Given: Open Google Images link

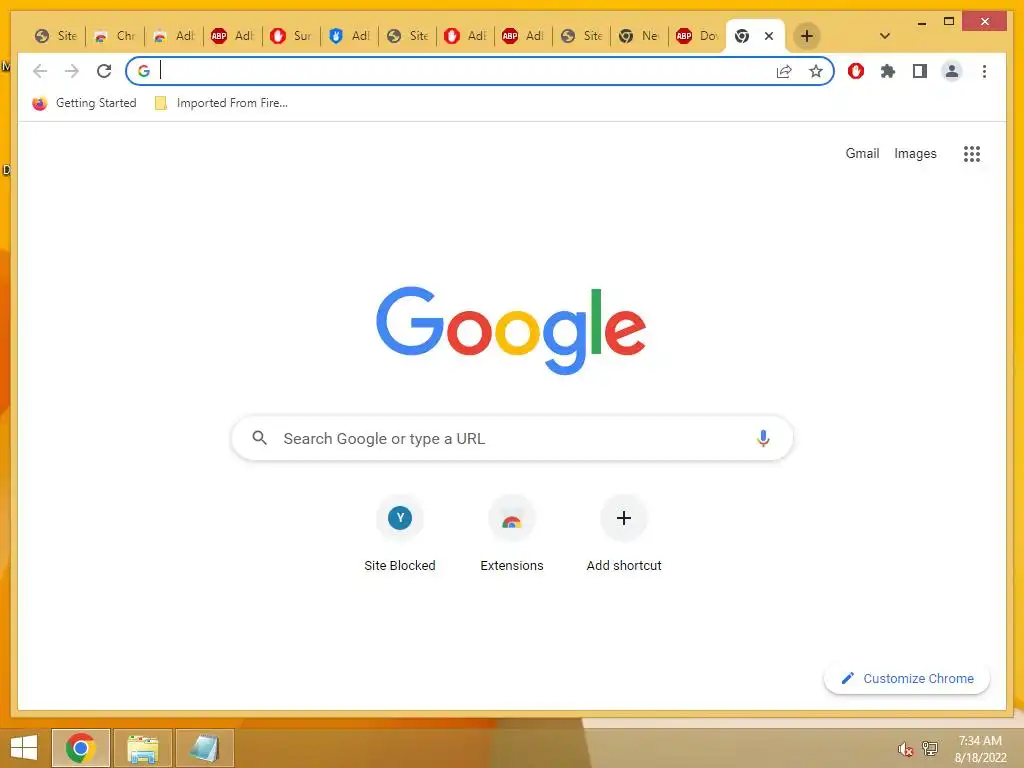Looking at the screenshot, I should point(915,153).
